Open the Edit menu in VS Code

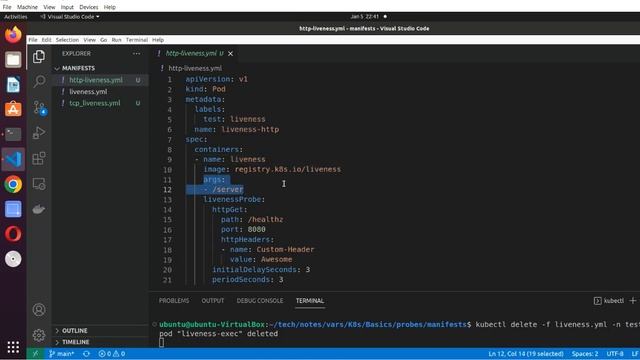(47, 40)
